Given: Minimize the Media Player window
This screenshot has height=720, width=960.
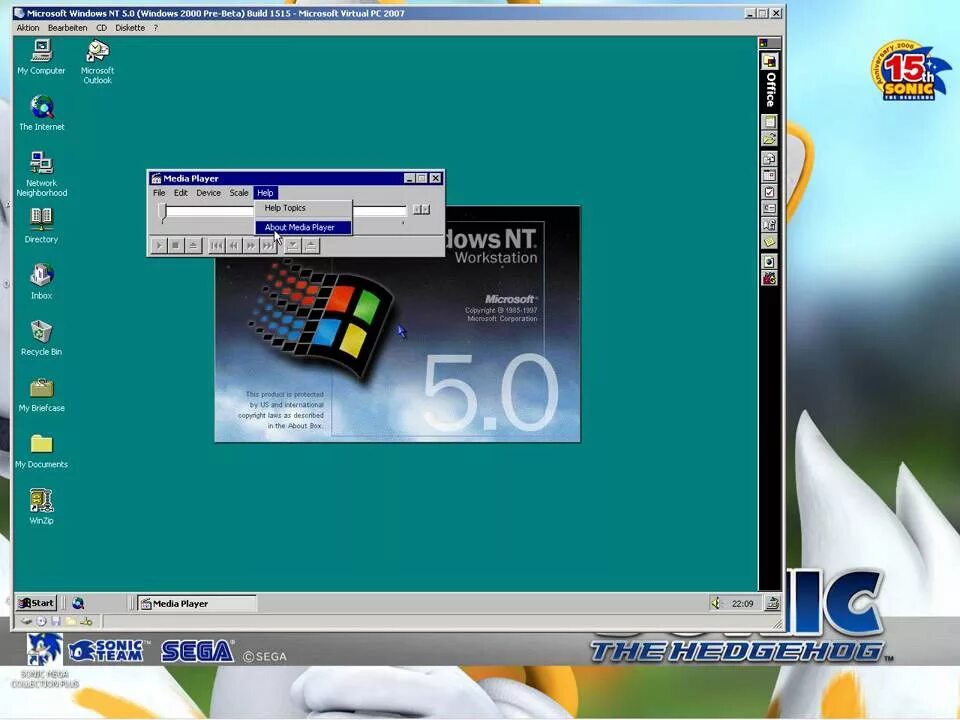Looking at the screenshot, I should click(x=410, y=178).
